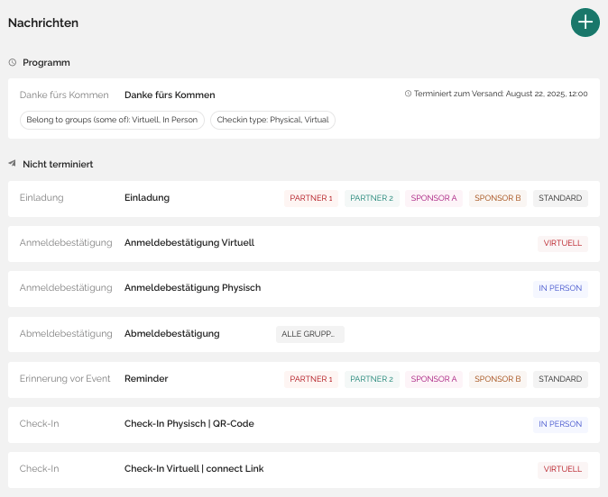Click the paper plane icon beside Nicht terminiert

point(12,164)
